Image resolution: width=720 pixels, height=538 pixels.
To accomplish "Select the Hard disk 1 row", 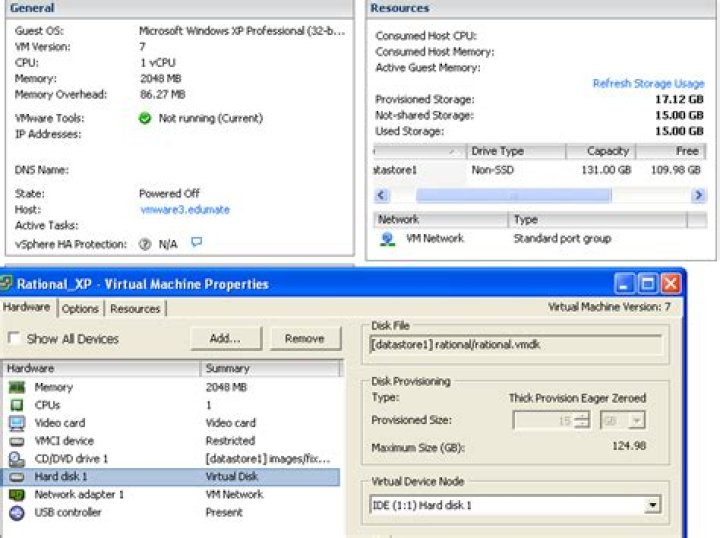I will (x=172, y=477).
